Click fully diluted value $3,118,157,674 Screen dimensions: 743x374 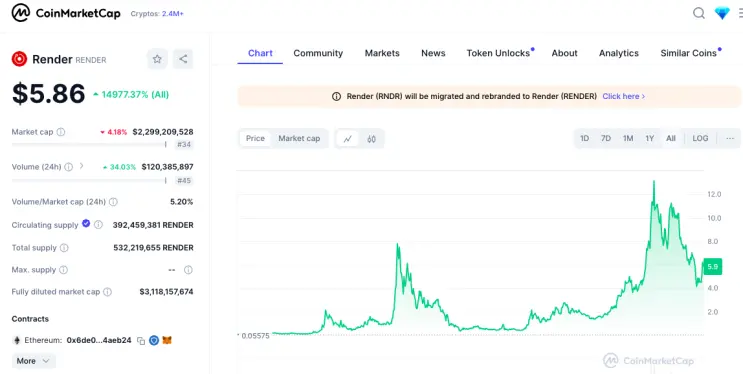(x=166, y=292)
